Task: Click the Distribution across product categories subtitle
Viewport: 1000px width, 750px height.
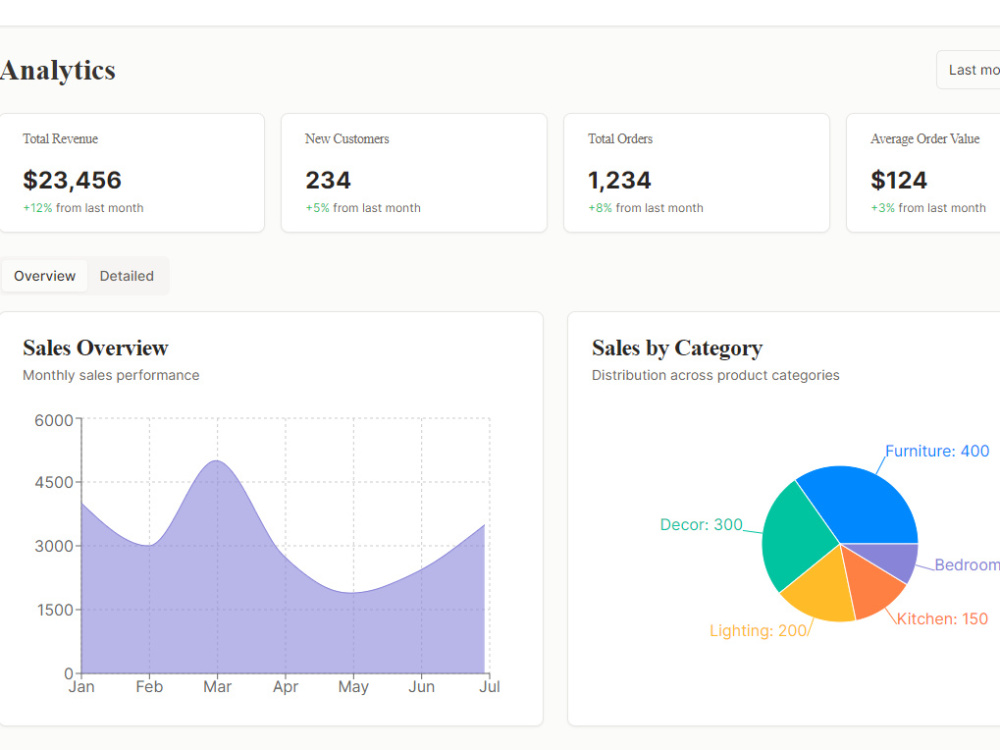Action: point(716,375)
